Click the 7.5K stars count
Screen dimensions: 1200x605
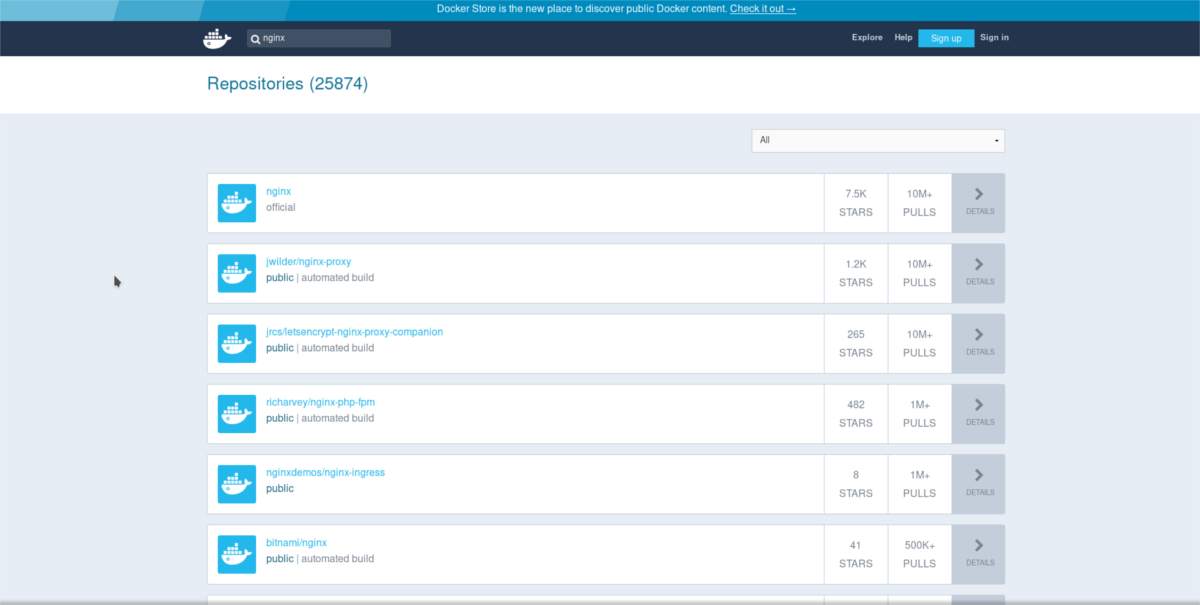(x=856, y=194)
